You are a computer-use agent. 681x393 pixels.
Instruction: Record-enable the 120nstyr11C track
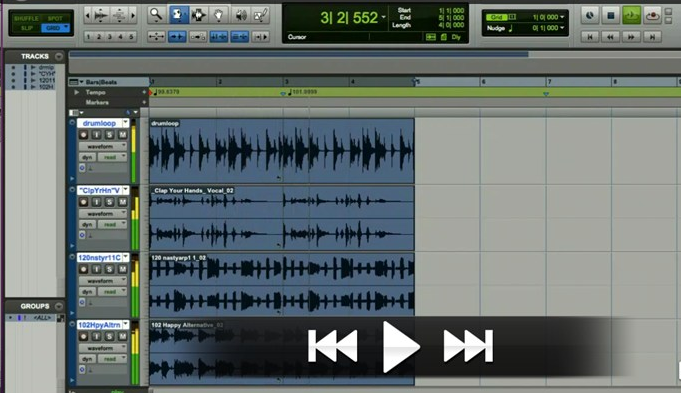tap(83, 270)
